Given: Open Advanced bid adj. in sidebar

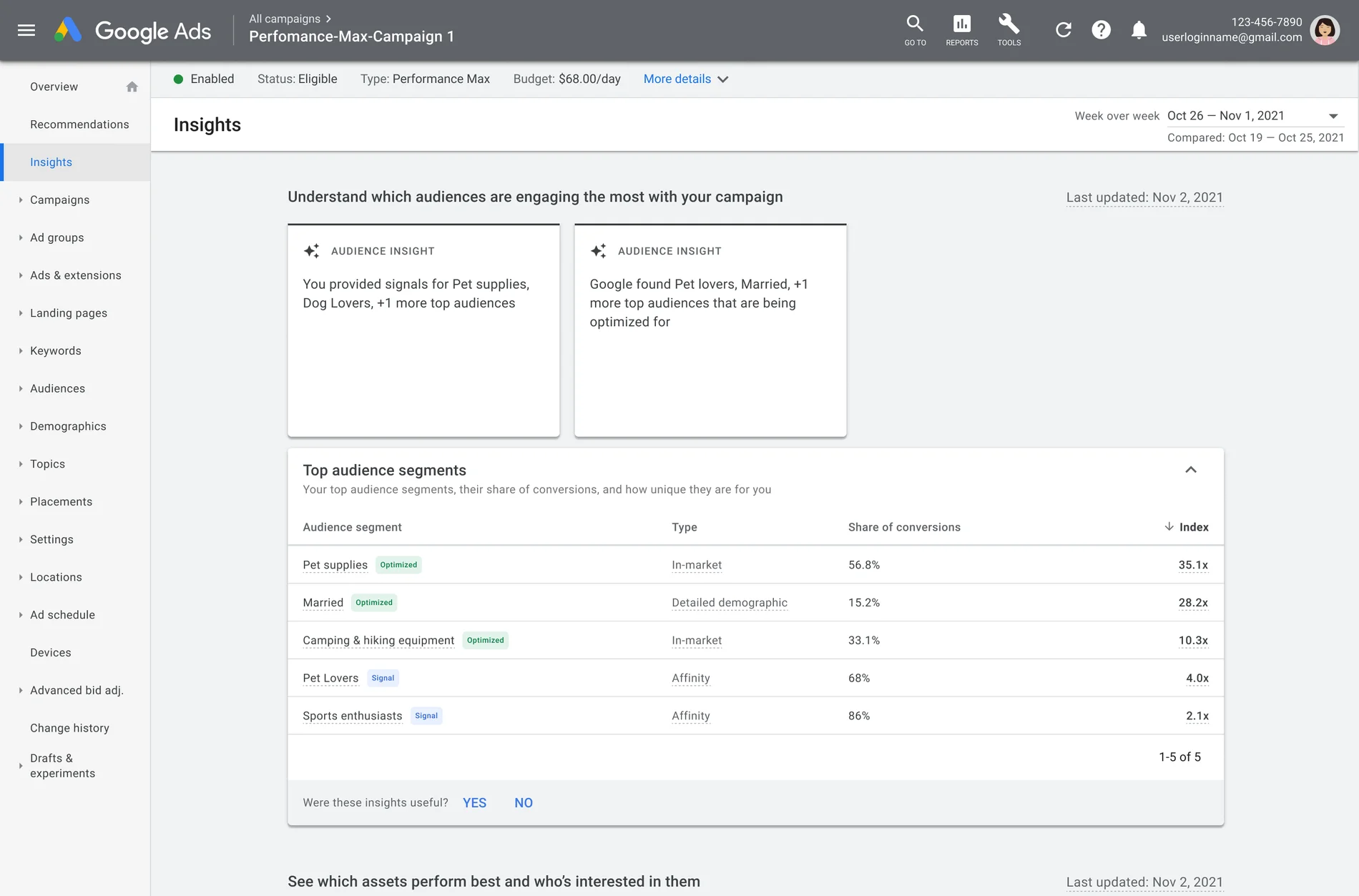Looking at the screenshot, I should click(x=77, y=691).
